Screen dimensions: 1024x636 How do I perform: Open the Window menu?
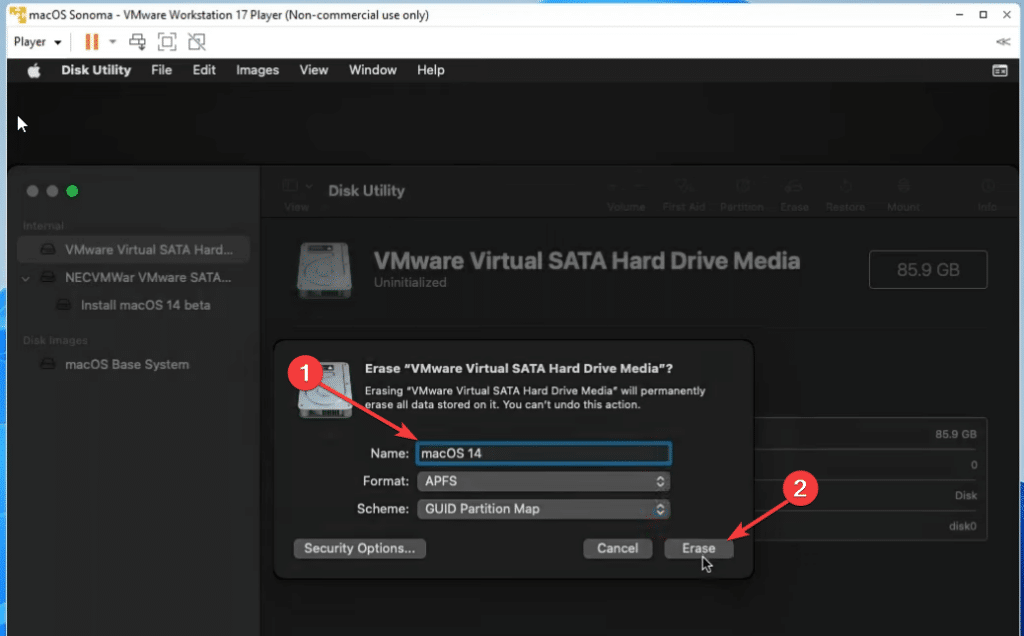click(372, 70)
